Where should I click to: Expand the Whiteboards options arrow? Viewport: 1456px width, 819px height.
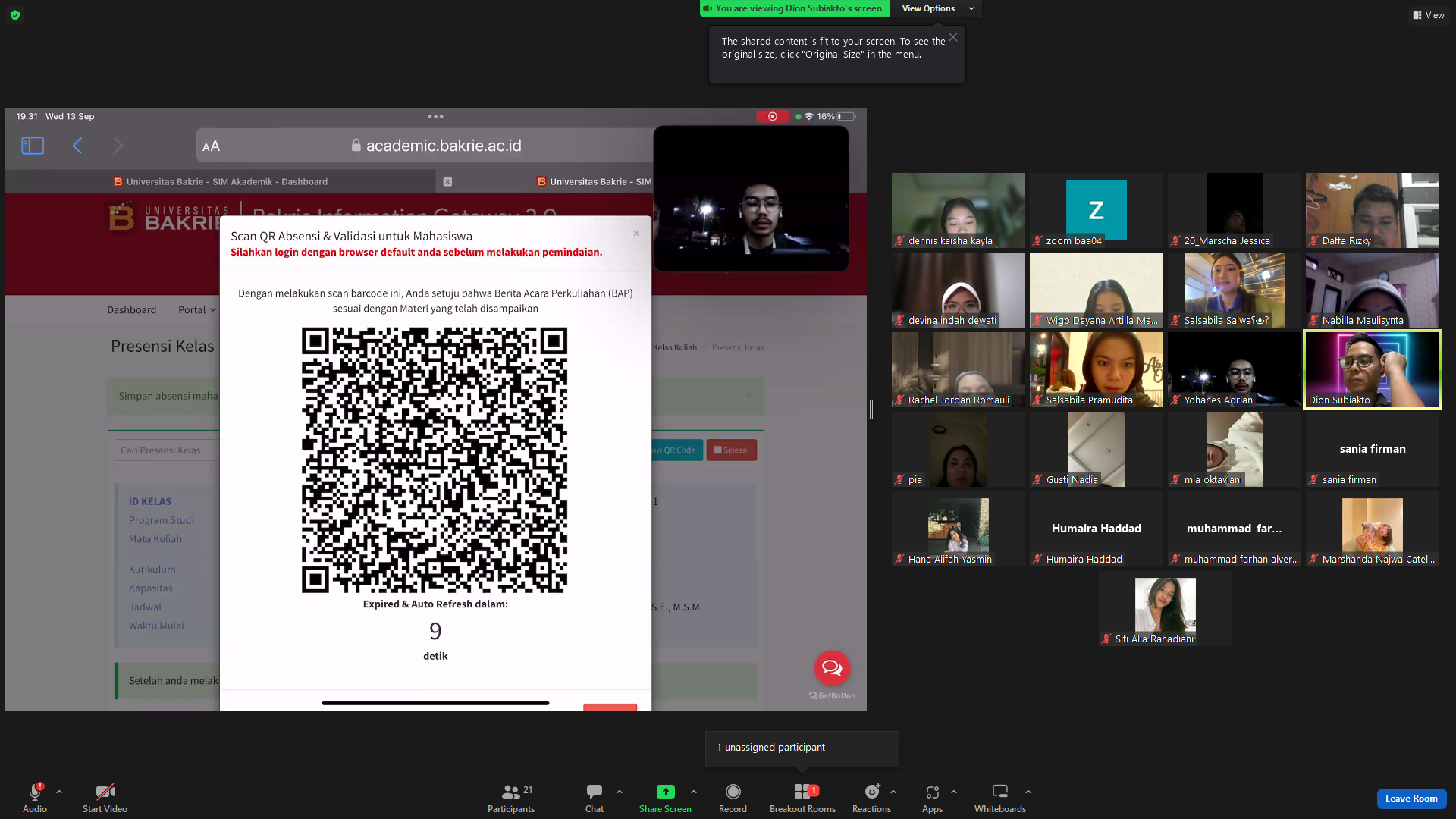pos(1028,792)
